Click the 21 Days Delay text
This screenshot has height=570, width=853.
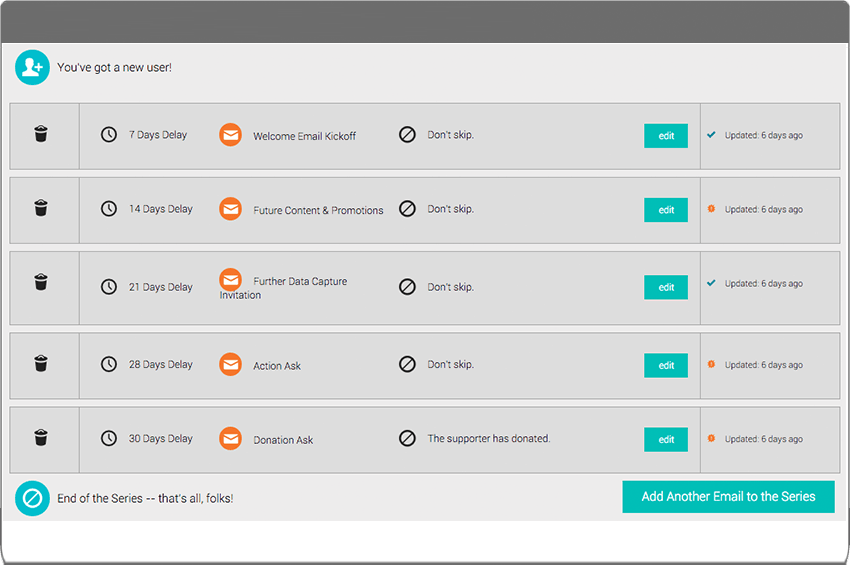160,287
